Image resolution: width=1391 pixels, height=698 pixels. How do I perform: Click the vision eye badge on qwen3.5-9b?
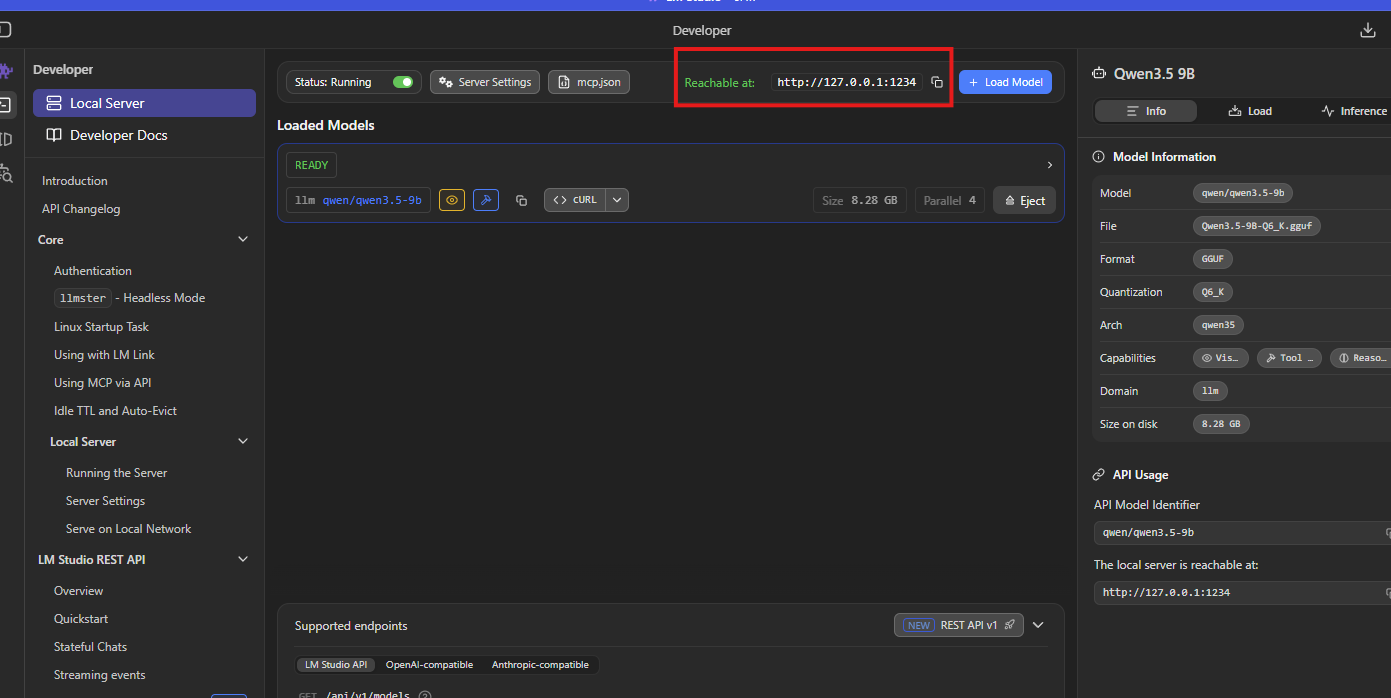452,200
